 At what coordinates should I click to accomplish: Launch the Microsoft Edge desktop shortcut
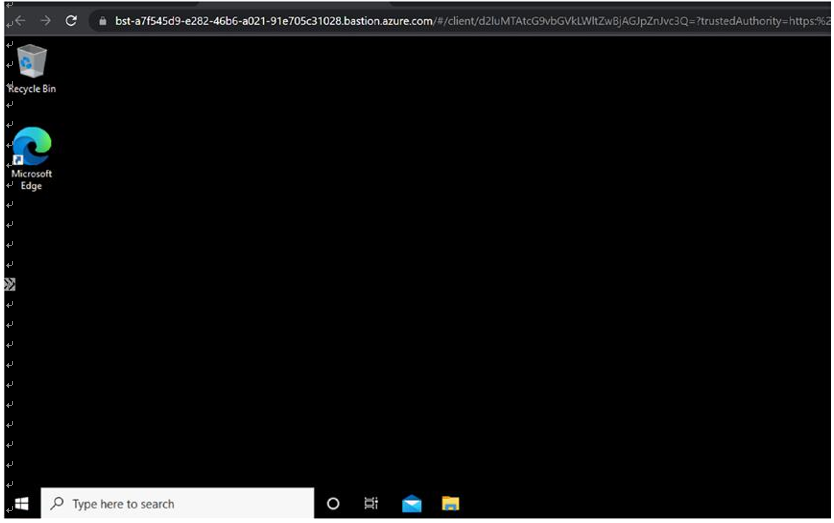point(31,158)
